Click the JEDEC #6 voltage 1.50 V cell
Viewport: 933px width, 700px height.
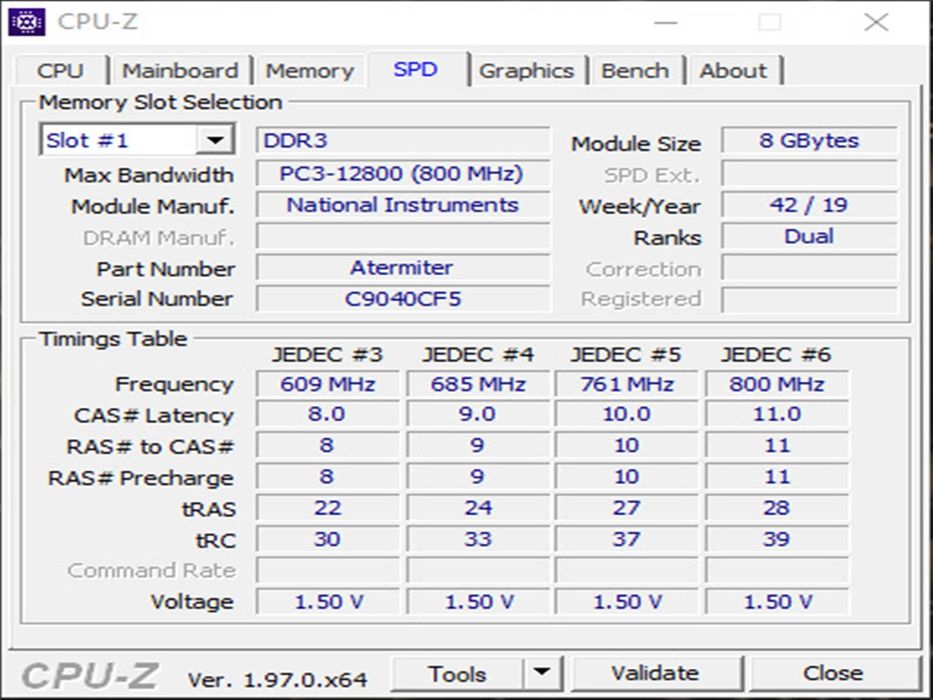pos(777,602)
